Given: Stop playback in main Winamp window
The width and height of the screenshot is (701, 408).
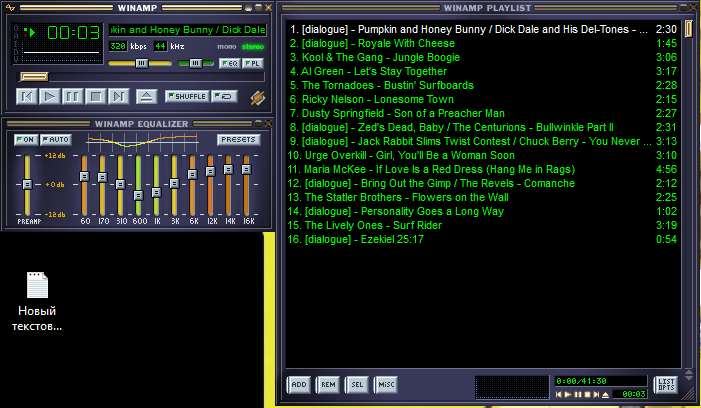Looking at the screenshot, I should click(x=96, y=97).
